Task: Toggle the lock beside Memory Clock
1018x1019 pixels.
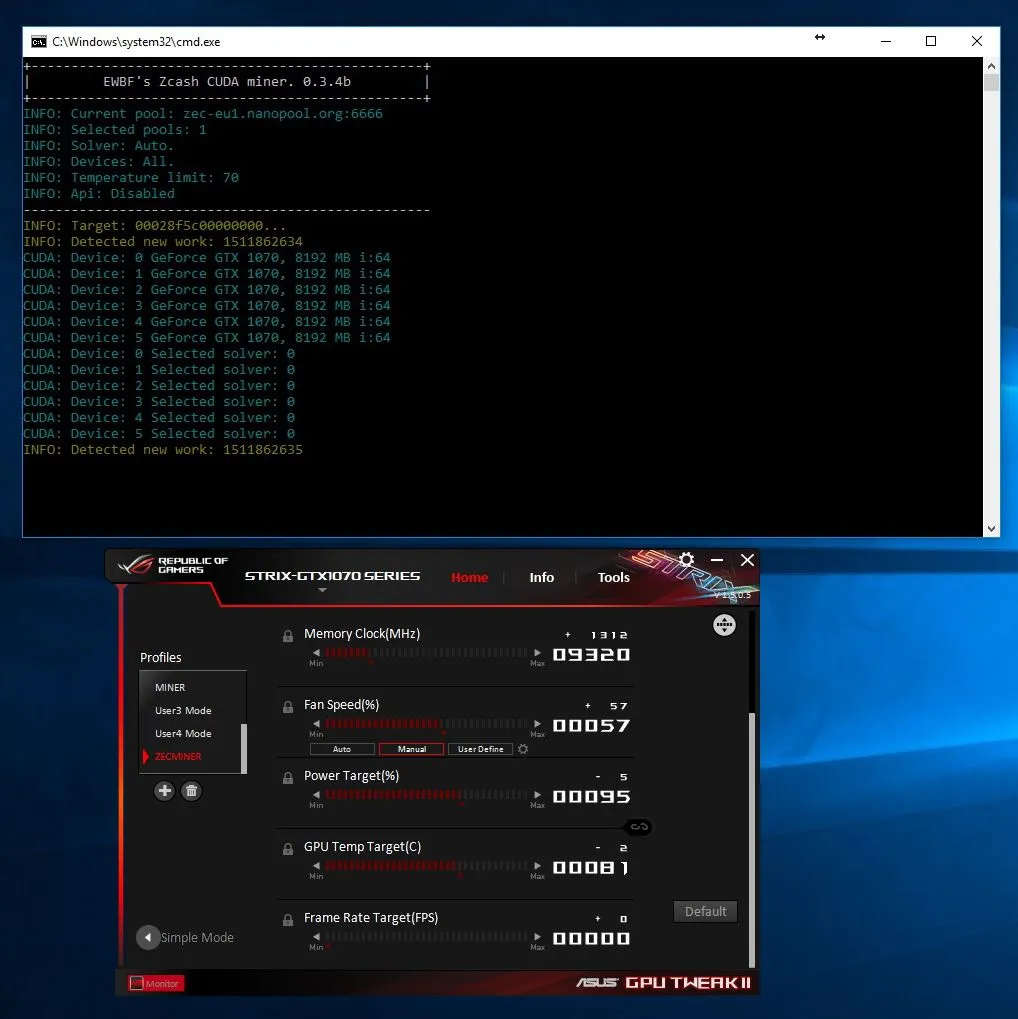Action: tap(288, 636)
